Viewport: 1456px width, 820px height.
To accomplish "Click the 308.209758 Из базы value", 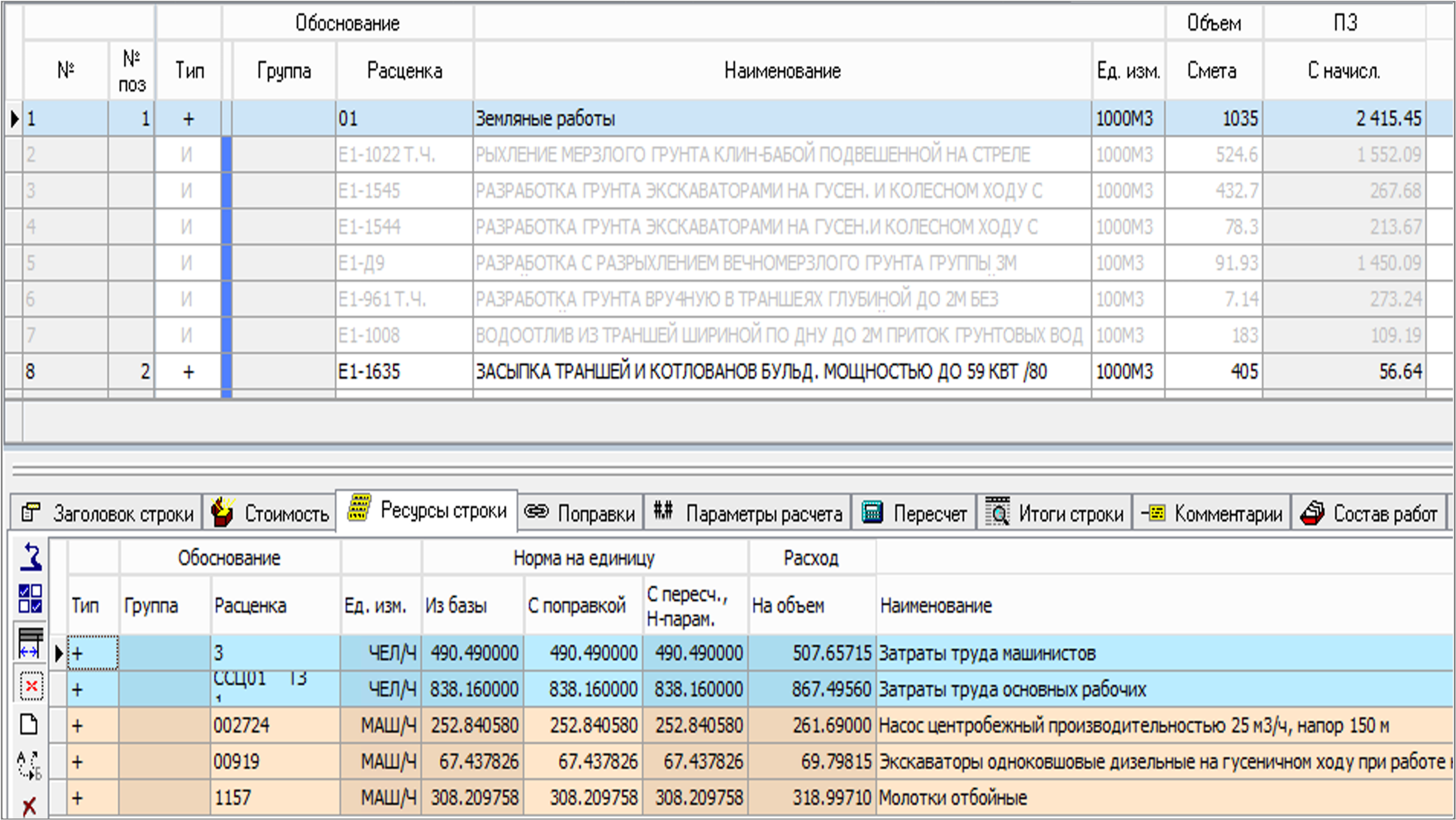I will [x=474, y=798].
